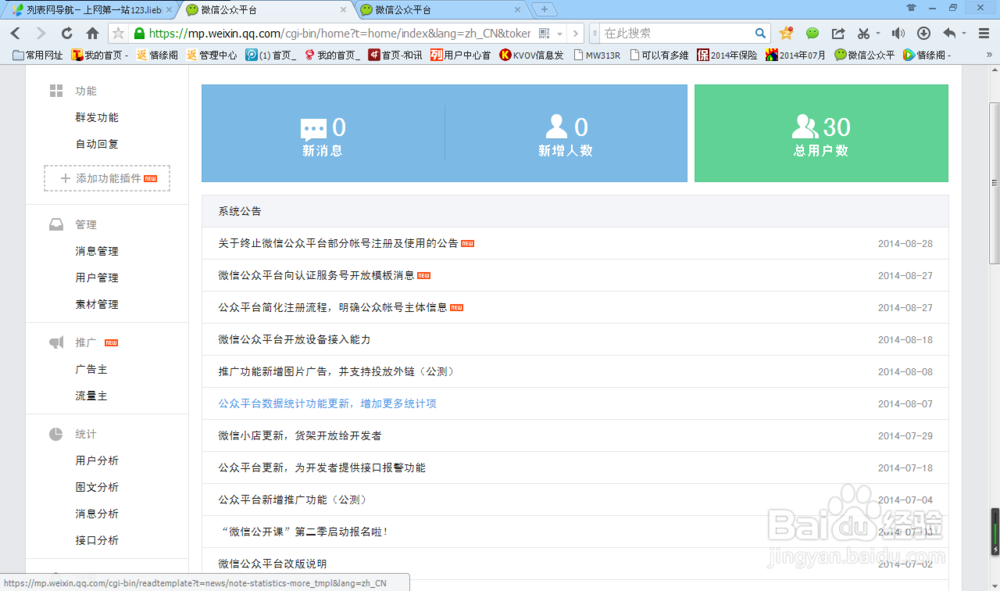Click the 管理 inbox icon in sidebar
This screenshot has width=1000, height=591.
tap(56, 224)
